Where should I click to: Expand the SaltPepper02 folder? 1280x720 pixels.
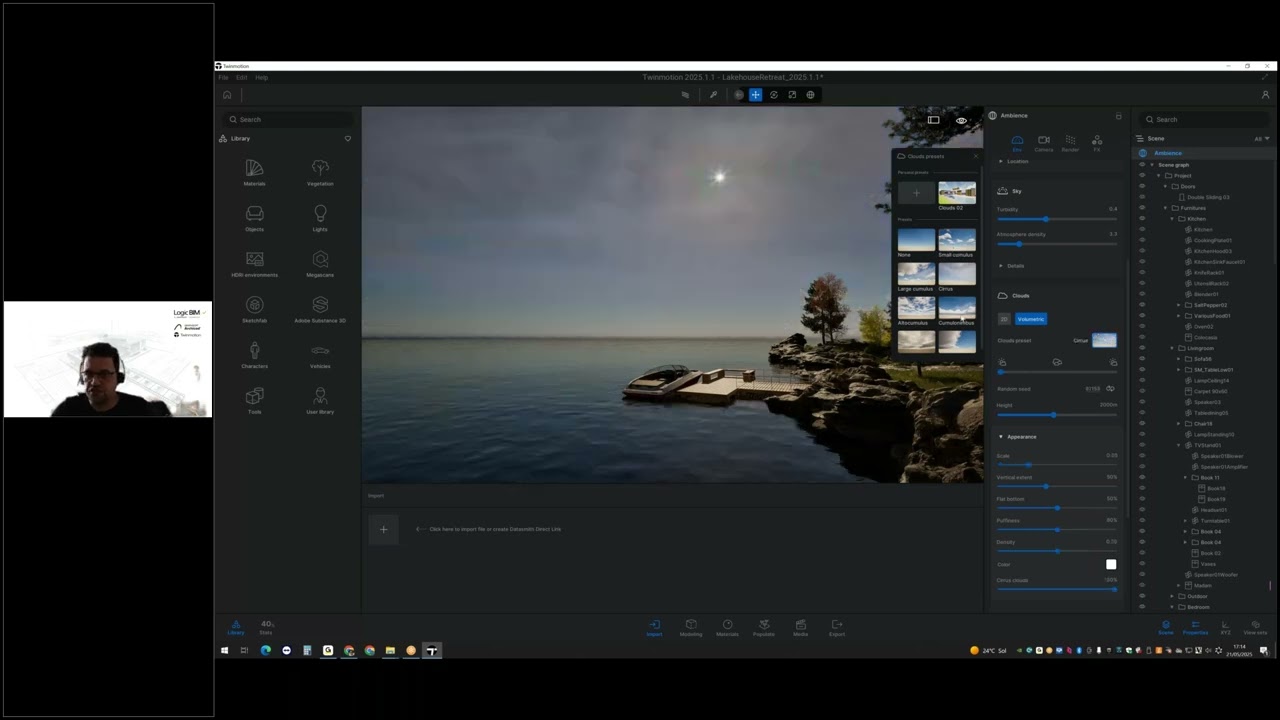coord(1178,305)
